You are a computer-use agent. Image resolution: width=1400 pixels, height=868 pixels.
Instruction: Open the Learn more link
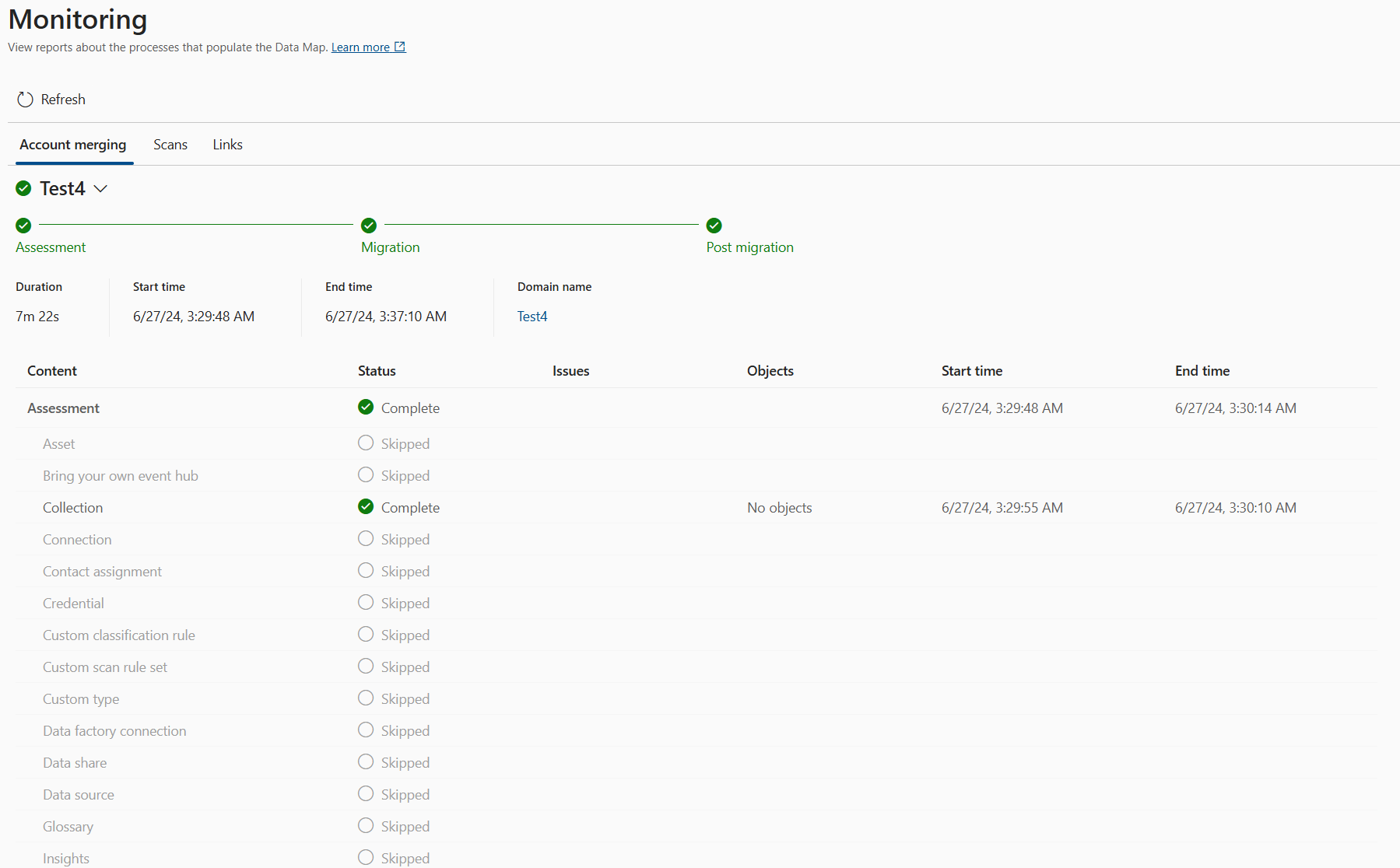360,47
